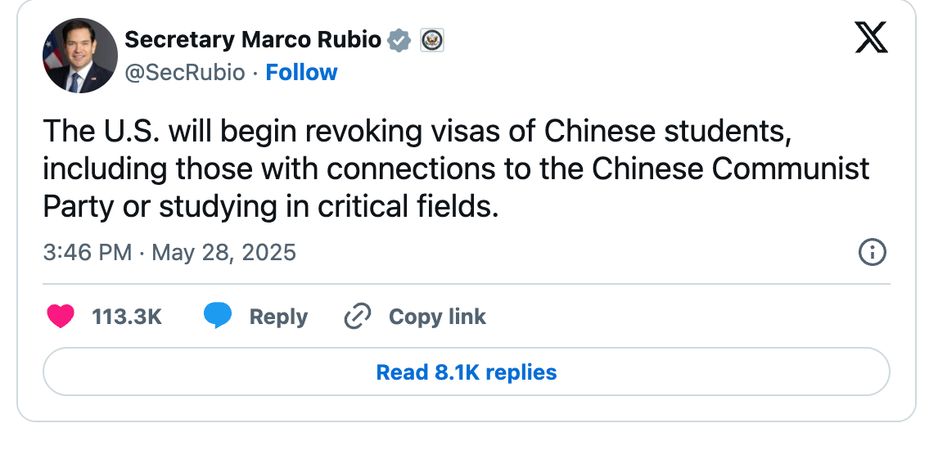Select the Copy link text label
Screen dimensions: 938x450
[x=437, y=317]
